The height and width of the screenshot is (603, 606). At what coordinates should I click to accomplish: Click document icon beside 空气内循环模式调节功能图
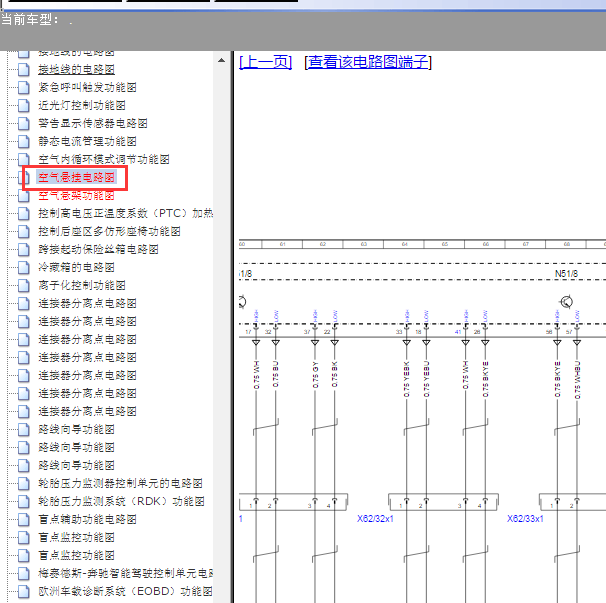(x=24, y=159)
